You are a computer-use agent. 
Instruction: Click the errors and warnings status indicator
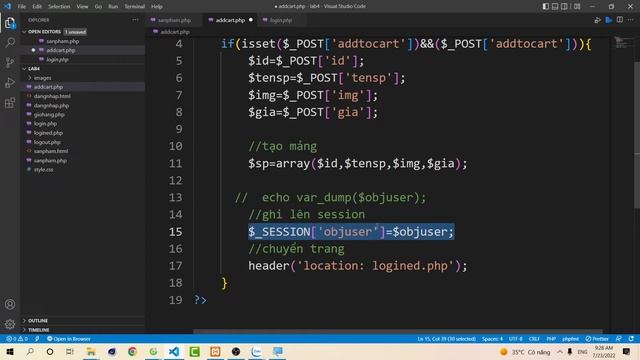tap(17, 339)
